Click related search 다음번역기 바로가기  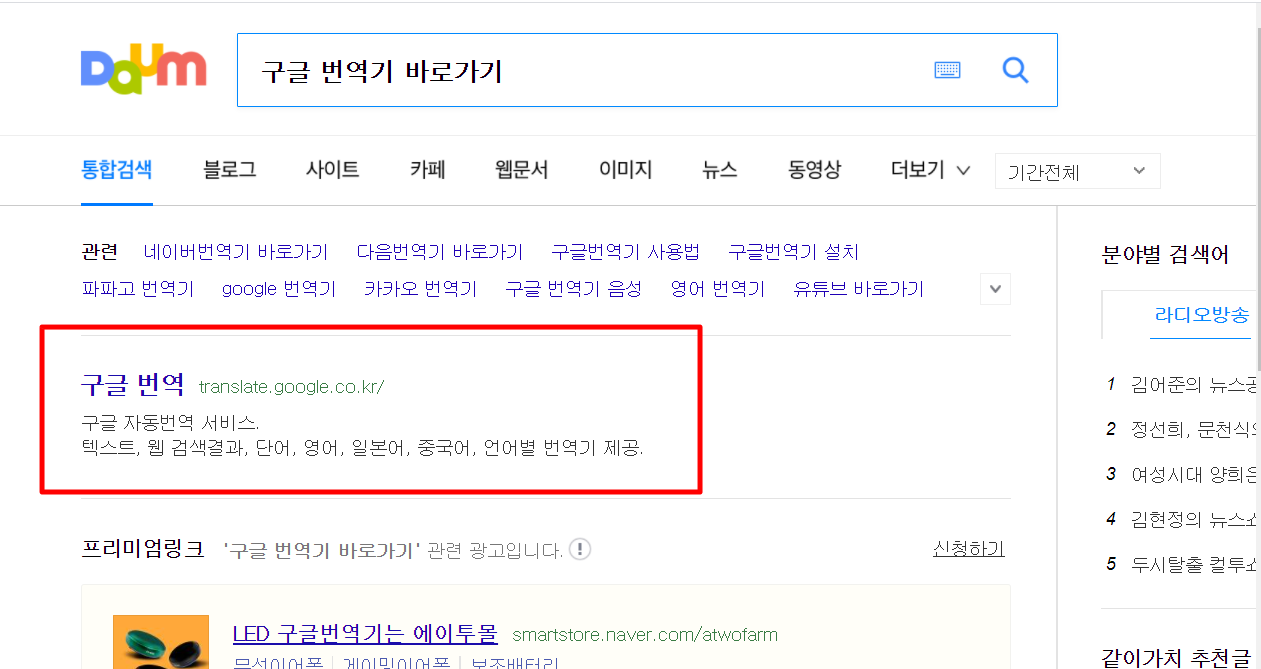(440, 252)
